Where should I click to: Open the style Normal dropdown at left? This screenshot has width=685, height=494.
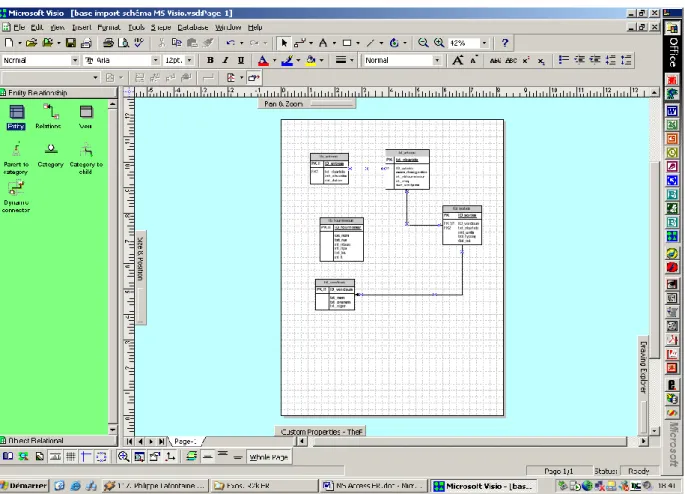[75, 60]
